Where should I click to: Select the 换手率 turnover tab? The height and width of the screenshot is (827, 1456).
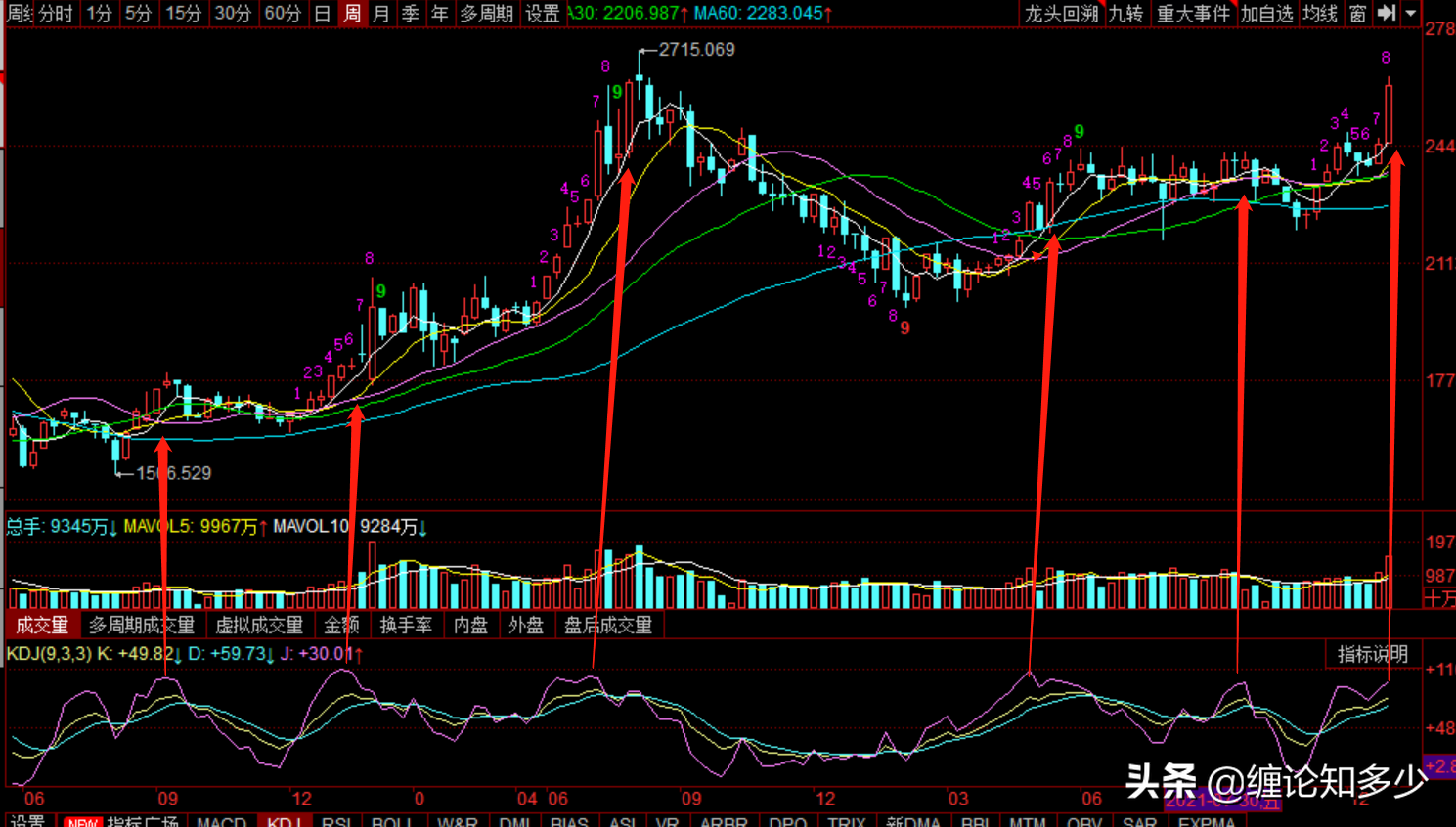pos(406,625)
